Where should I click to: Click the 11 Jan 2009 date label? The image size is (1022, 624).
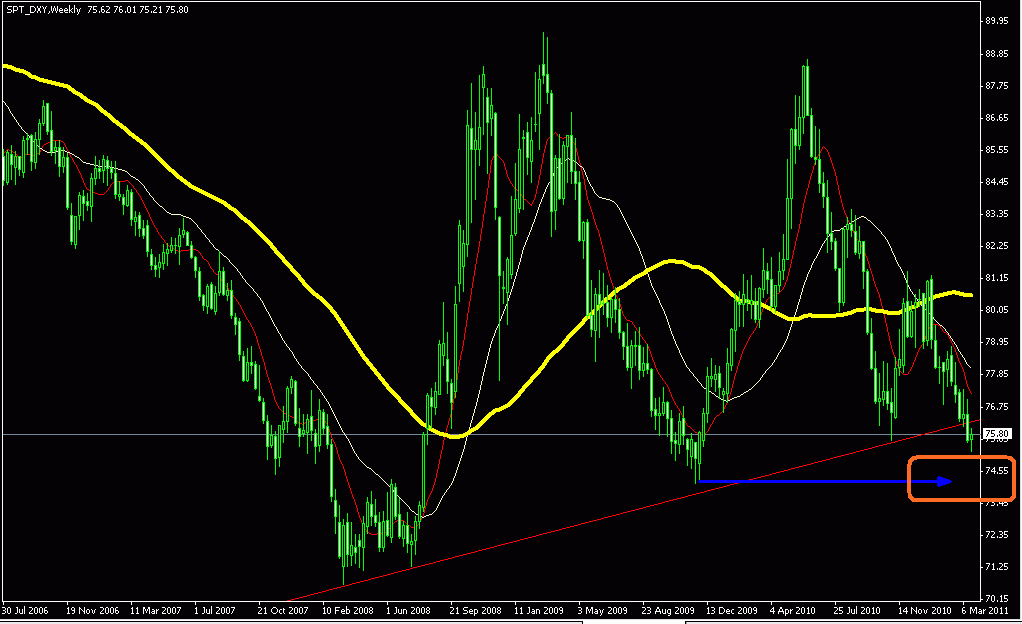pyautogui.click(x=538, y=610)
